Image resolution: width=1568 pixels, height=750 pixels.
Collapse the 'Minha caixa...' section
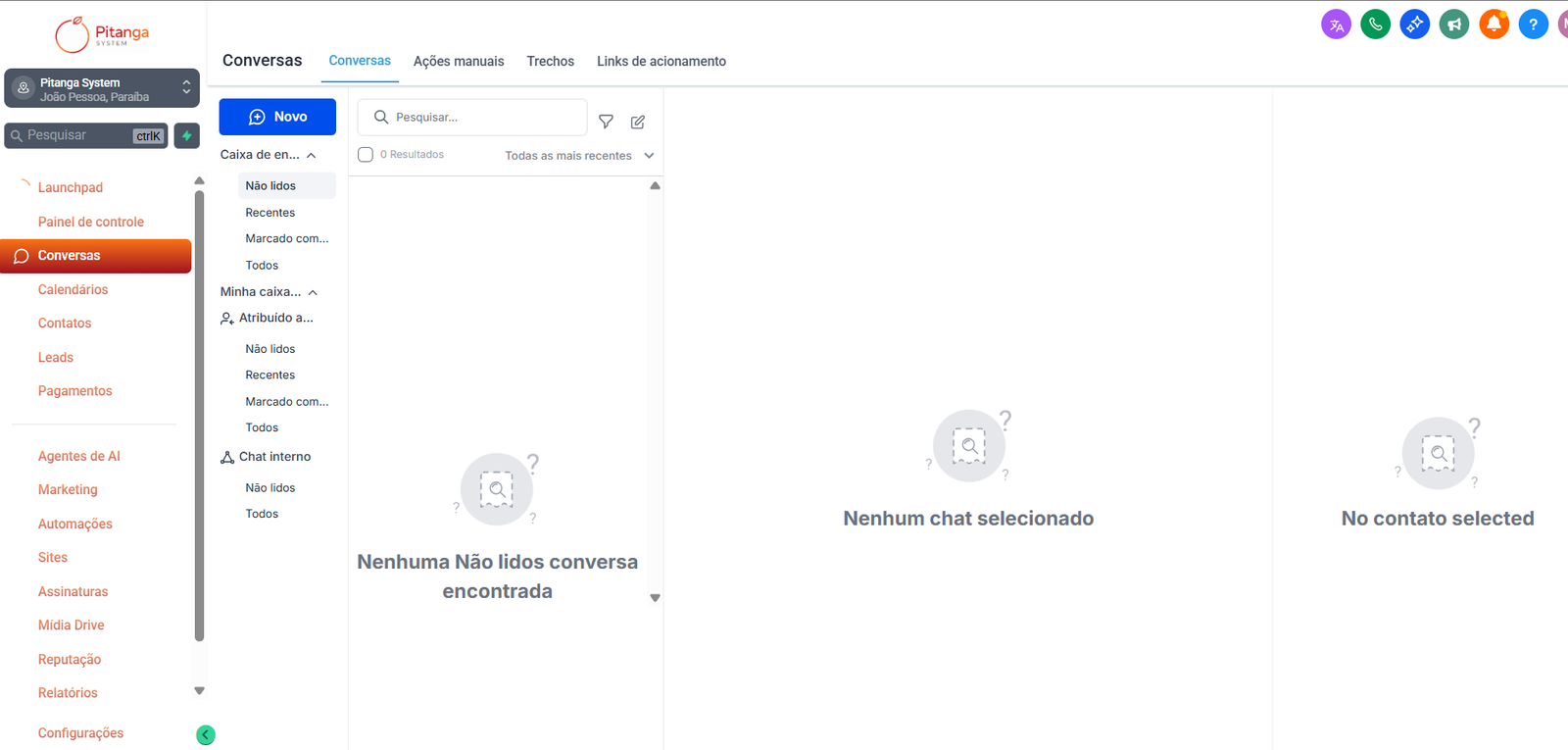pos(313,292)
